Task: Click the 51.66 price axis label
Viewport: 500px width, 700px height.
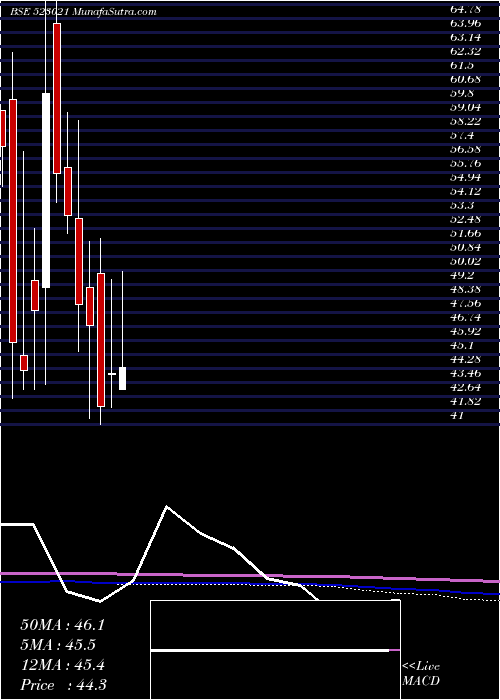Action: pyautogui.click(x=465, y=233)
